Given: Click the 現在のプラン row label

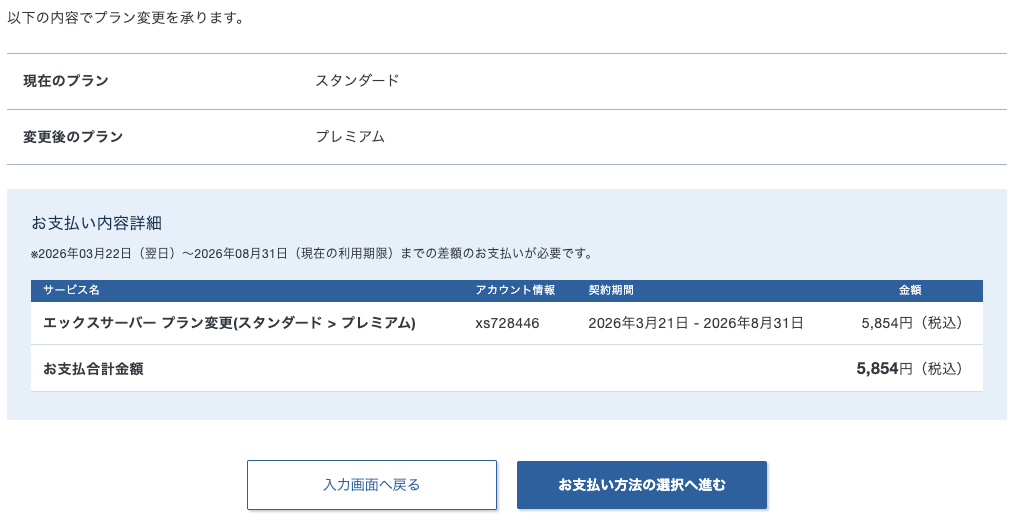Looking at the screenshot, I should coord(66,81).
